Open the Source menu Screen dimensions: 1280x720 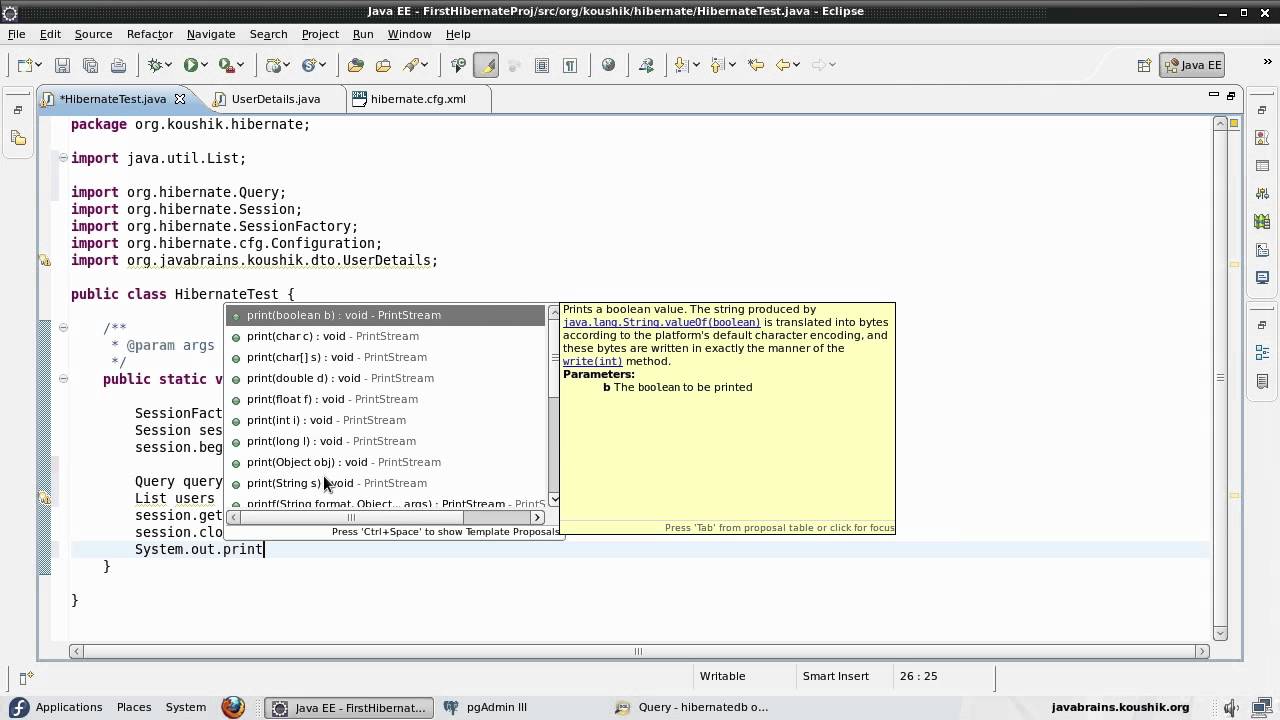[93, 34]
